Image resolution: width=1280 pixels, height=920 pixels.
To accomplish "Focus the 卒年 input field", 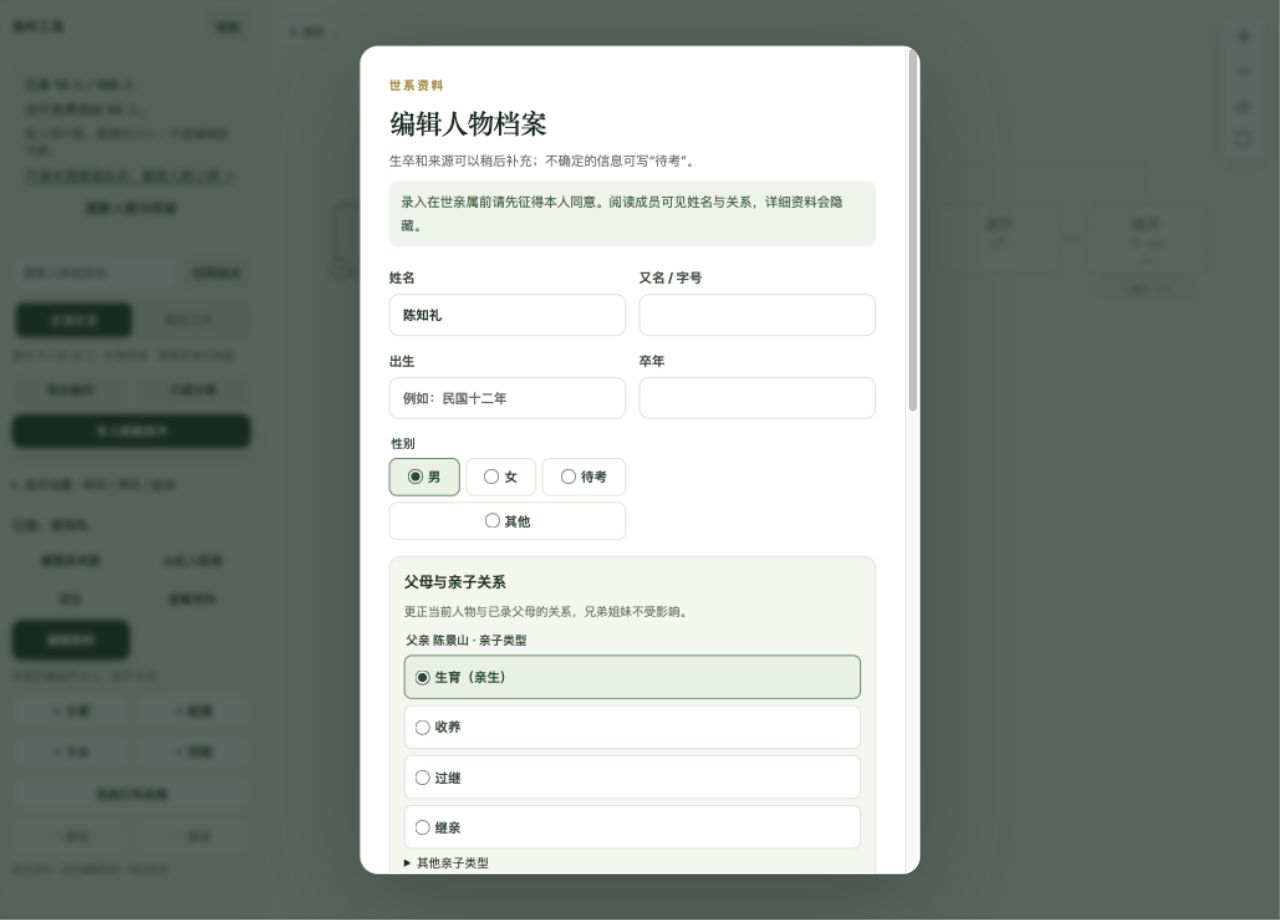I will [x=757, y=398].
